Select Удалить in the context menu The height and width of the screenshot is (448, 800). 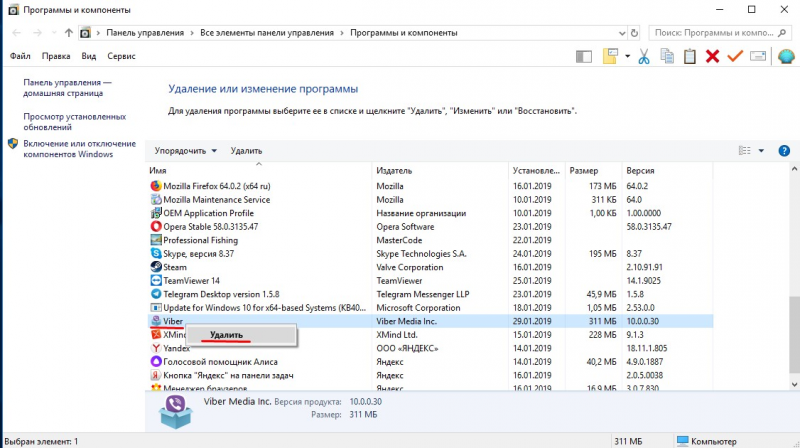[x=241, y=335]
